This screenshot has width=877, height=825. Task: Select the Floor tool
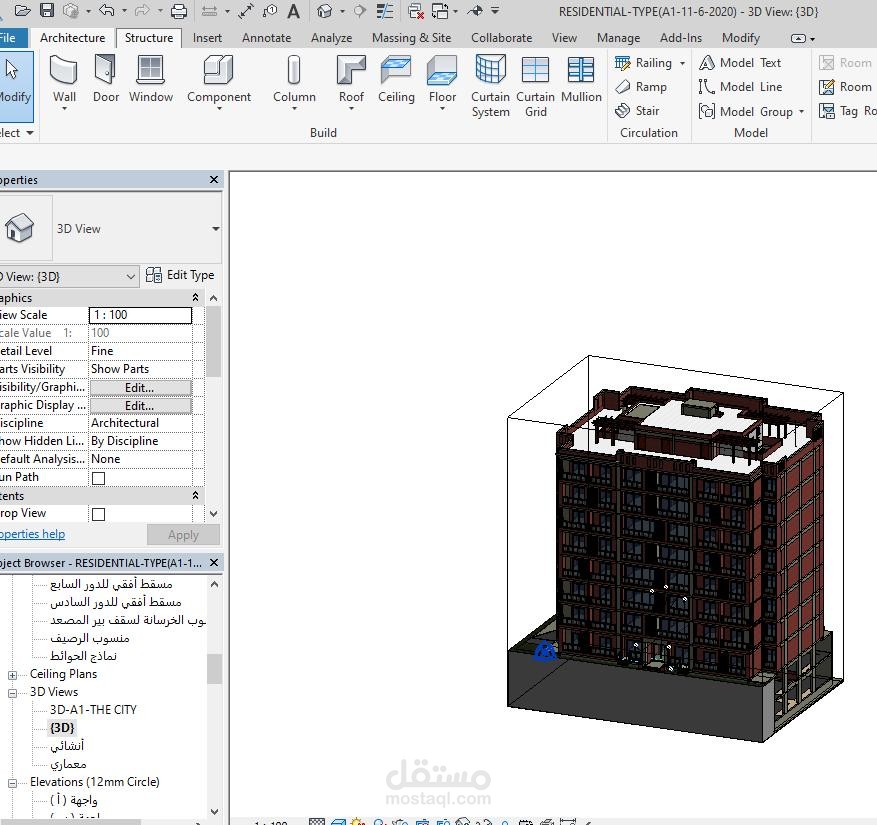[442, 81]
